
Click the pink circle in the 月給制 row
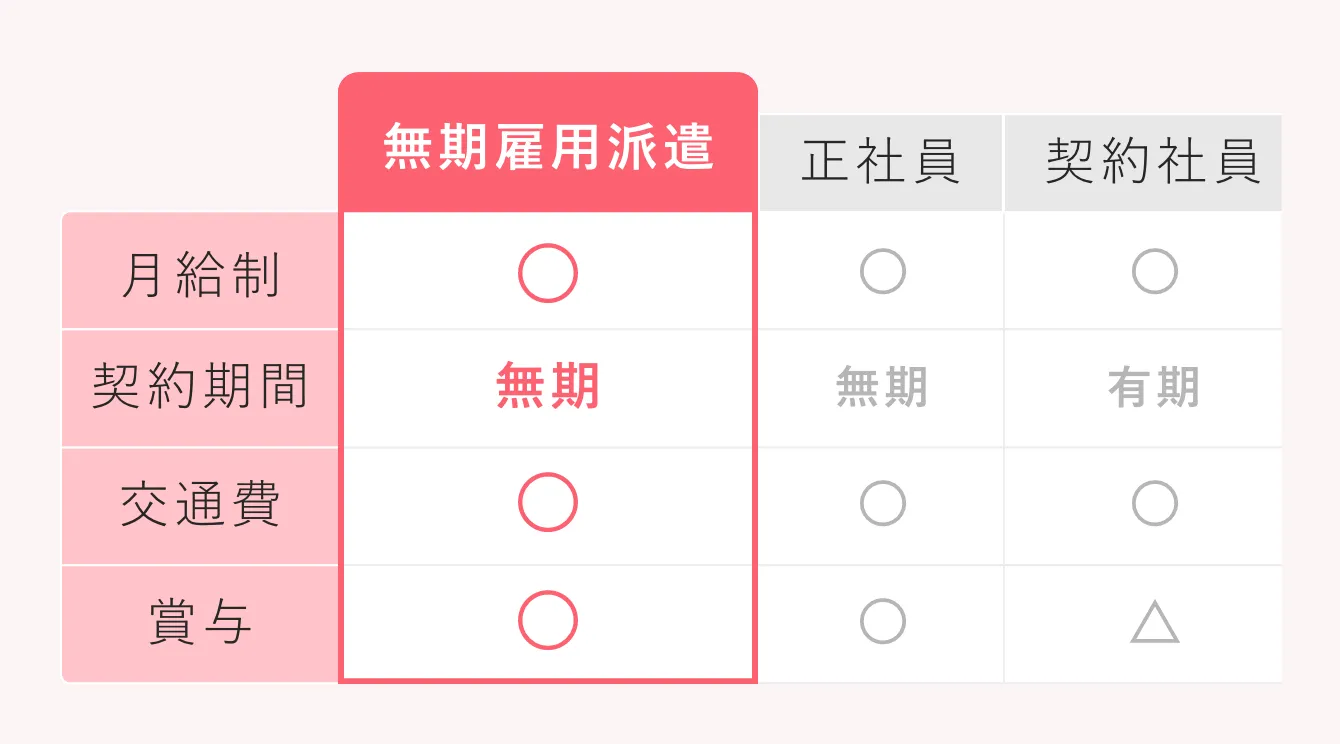[x=548, y=273]
